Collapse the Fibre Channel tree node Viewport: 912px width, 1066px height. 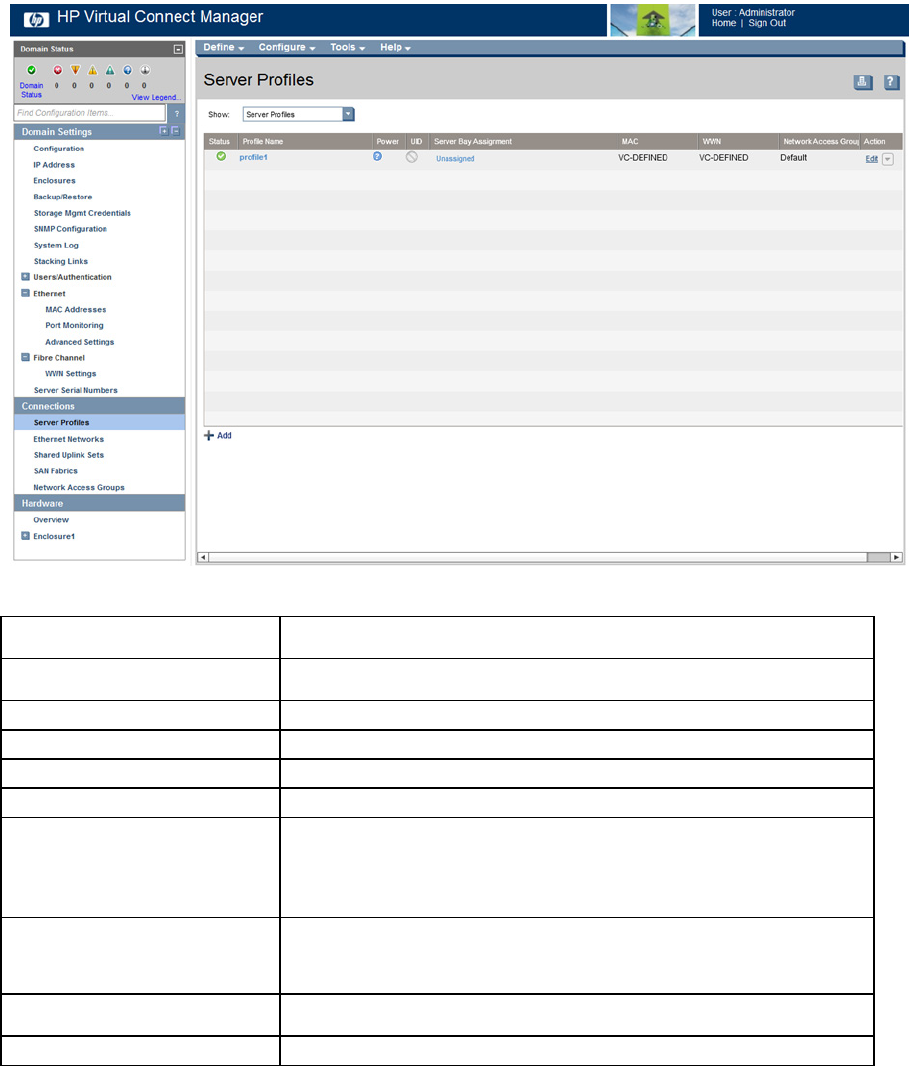(25, 357)
